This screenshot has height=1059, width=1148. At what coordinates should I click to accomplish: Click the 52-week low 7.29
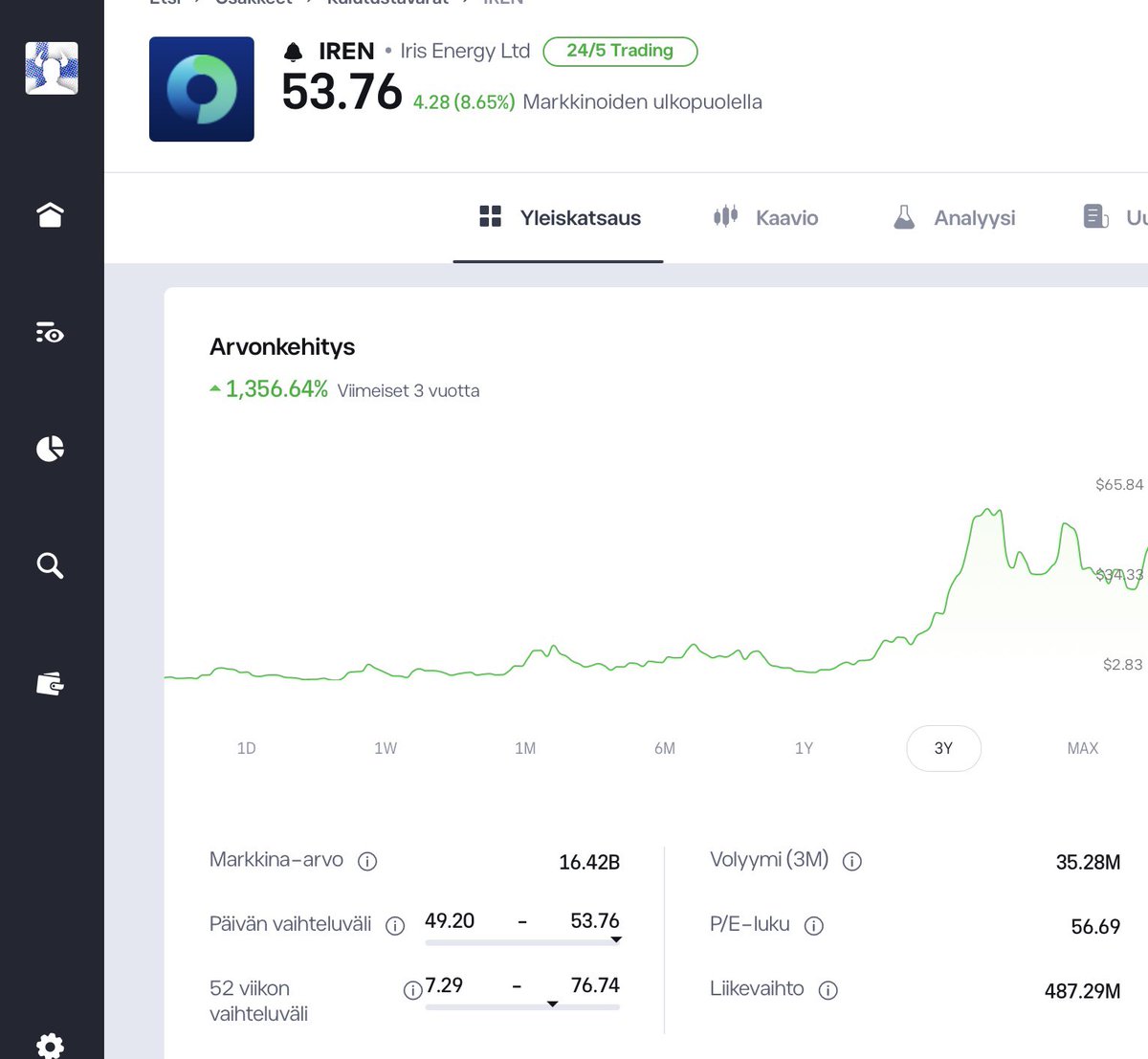[x=444, y=985]
